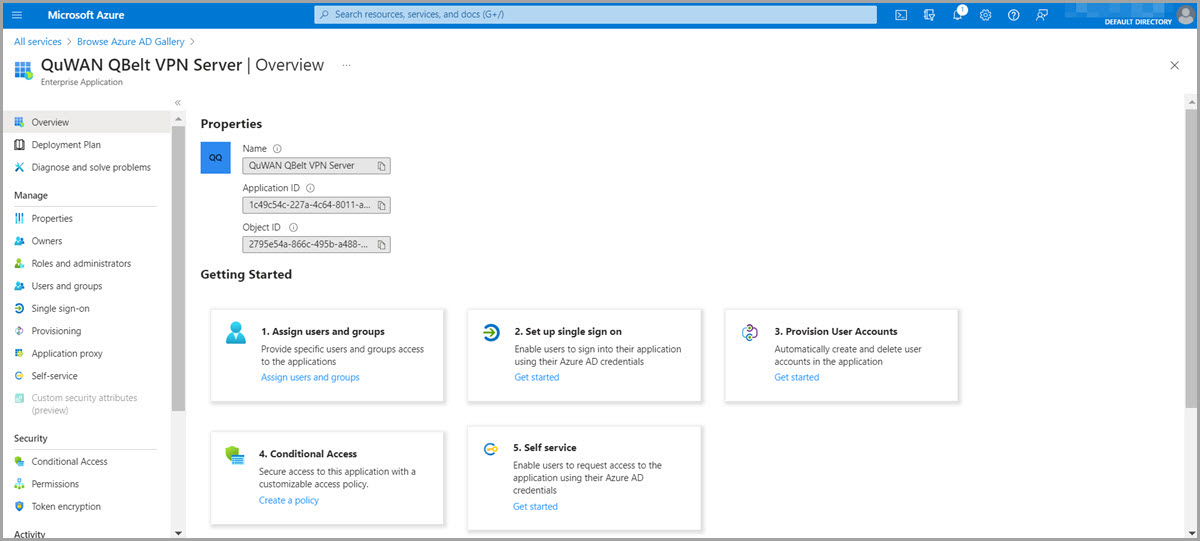The height and width of the screenshot is (541, 1200).
Task: Open the more options ellipsis beside Overview
Action: click(347, 65)
